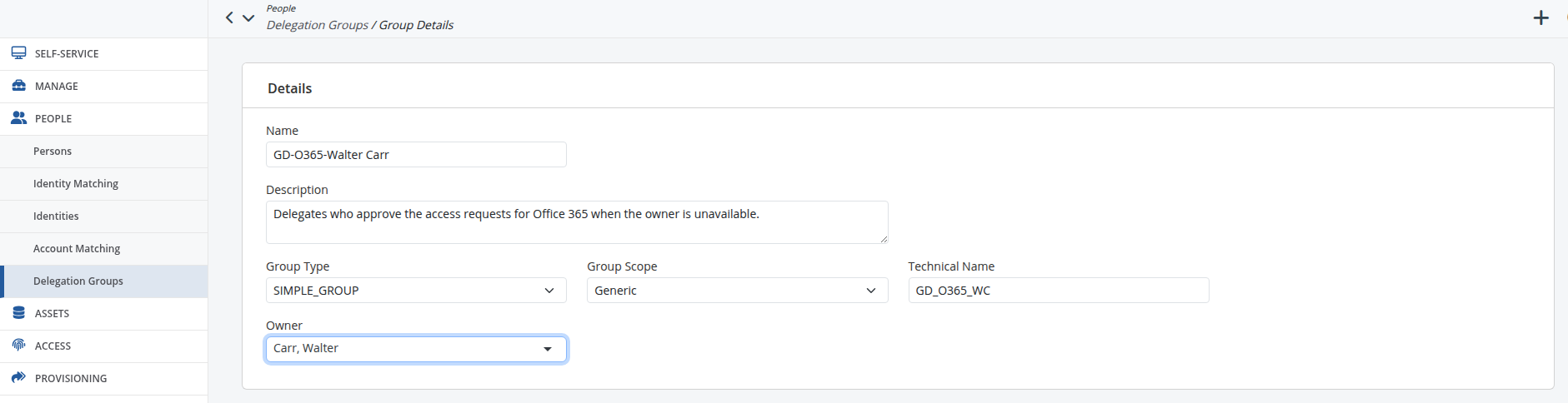Select Account Matching in the sidebar
The width and height of the screenshot is (1568, 403).
coord(103,248)
